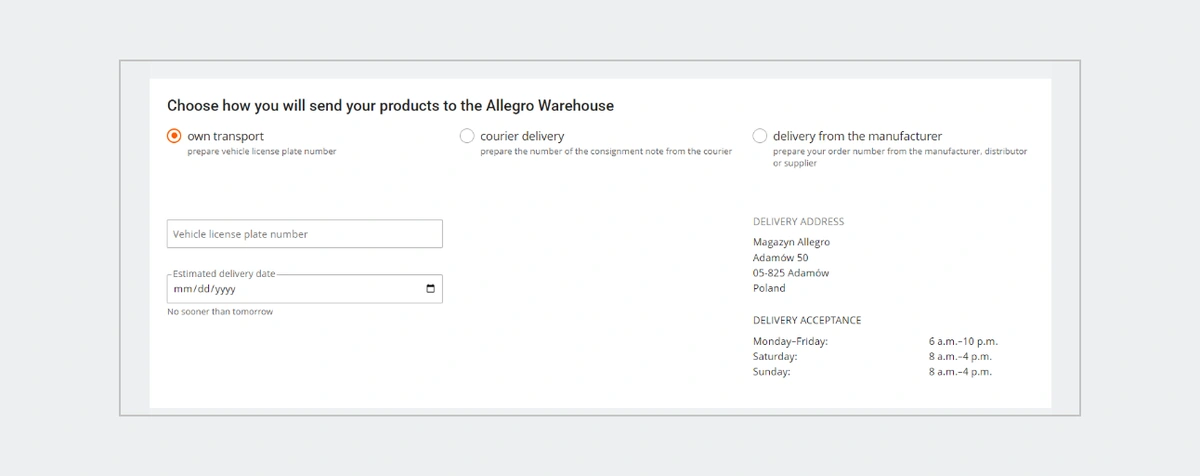
Task: Click the '6 a.m.–10 p.m.' hours value
Action: [x=963, y=342]
